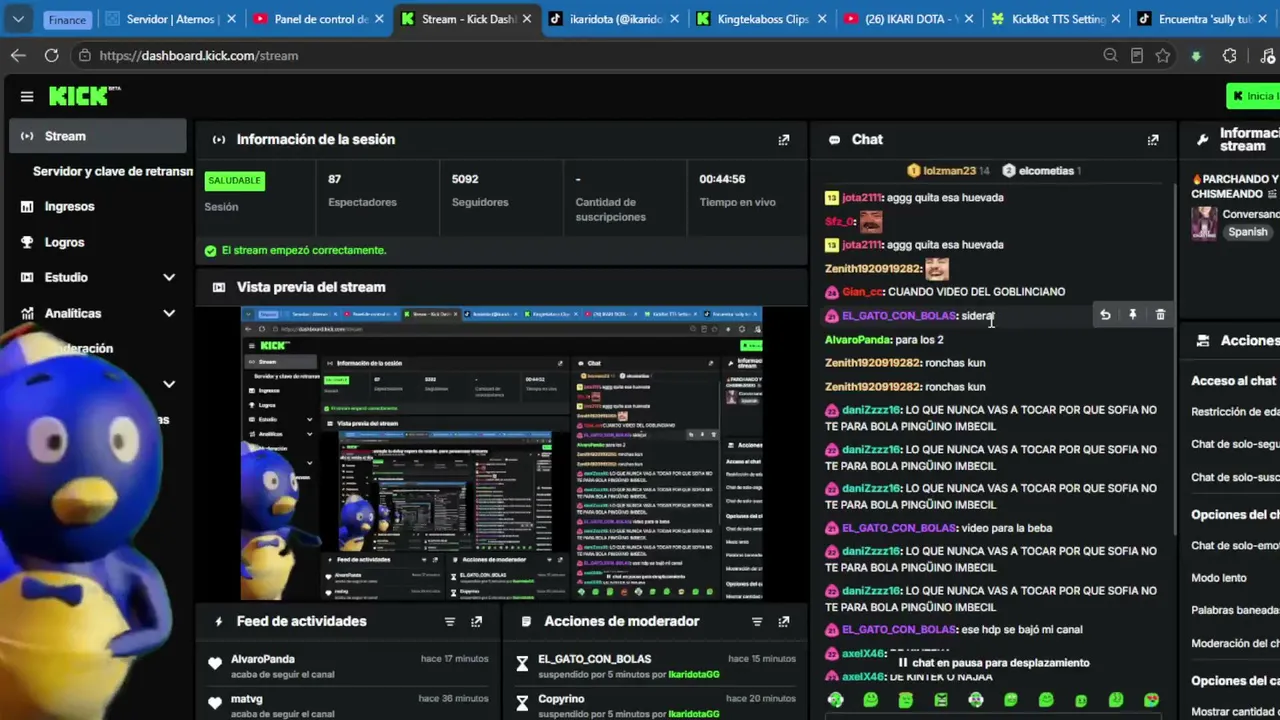Click the Spanish language tag

[x=1248, y=232]
